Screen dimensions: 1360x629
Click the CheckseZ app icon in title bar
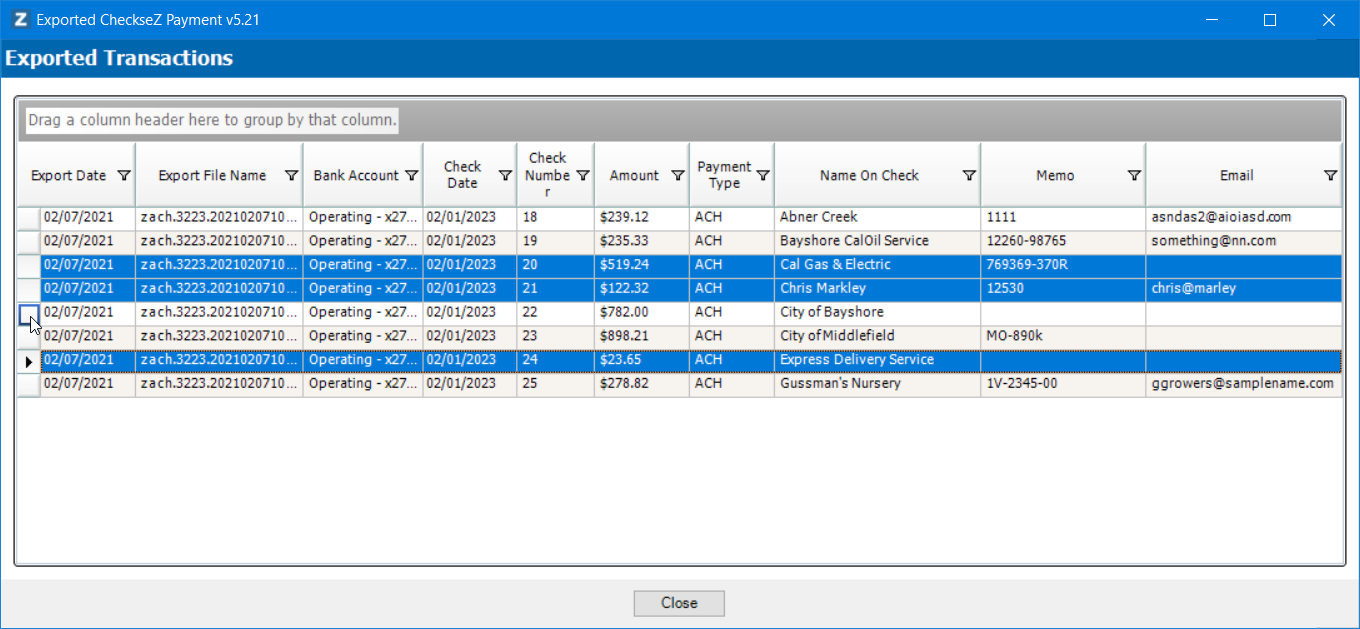20,20
